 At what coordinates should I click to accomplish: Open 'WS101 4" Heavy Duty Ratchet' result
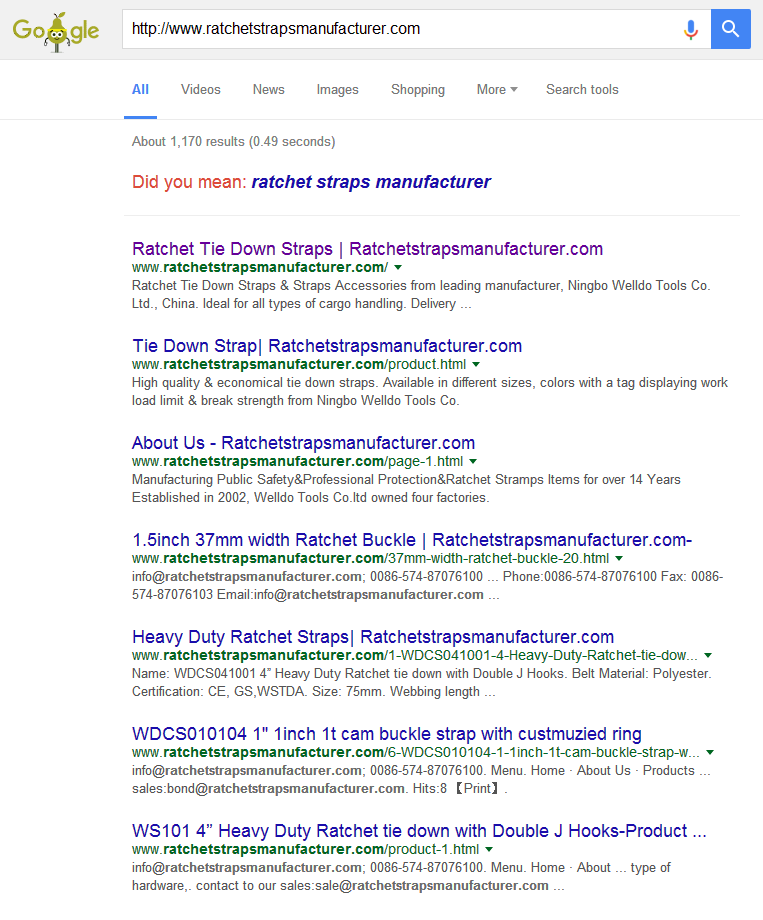(419, 831)
